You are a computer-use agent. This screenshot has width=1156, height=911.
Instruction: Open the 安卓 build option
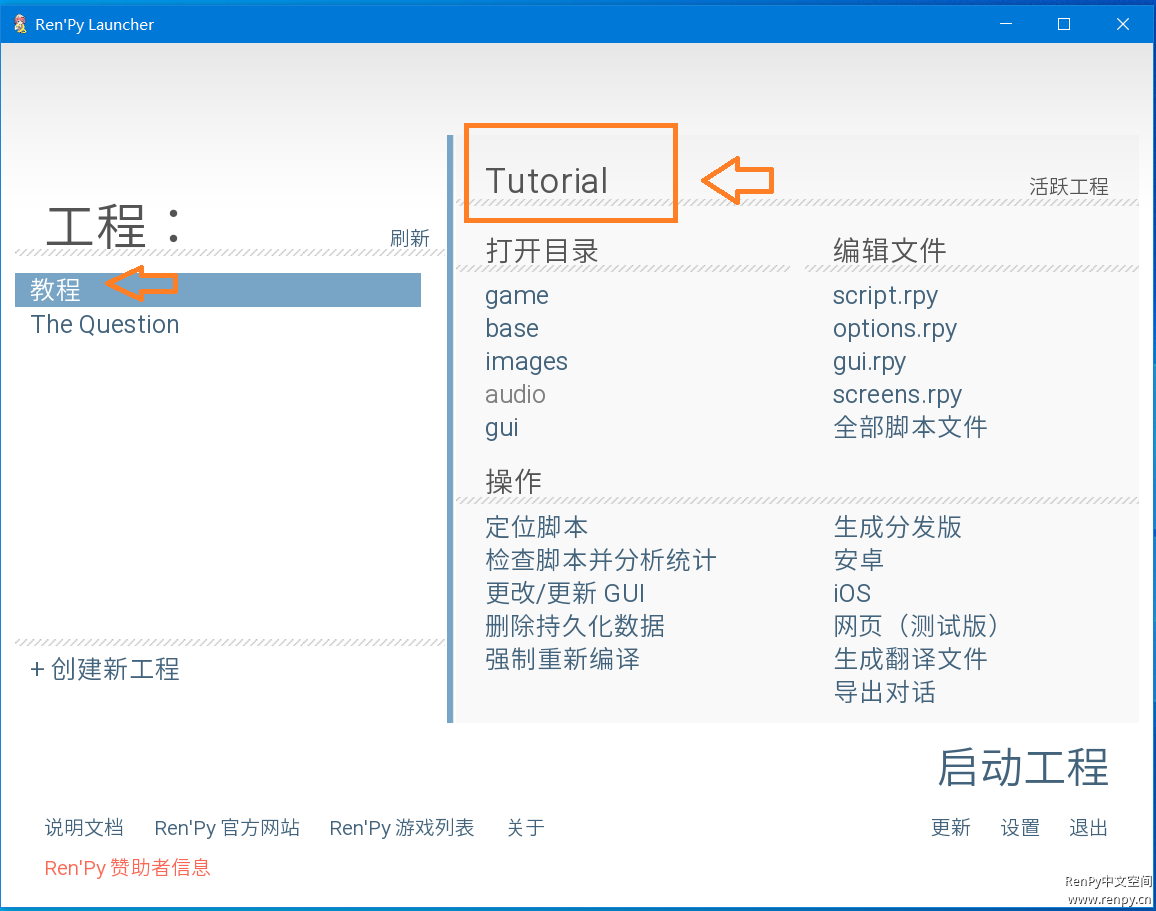pyautogui.click(x=858, y=560)
